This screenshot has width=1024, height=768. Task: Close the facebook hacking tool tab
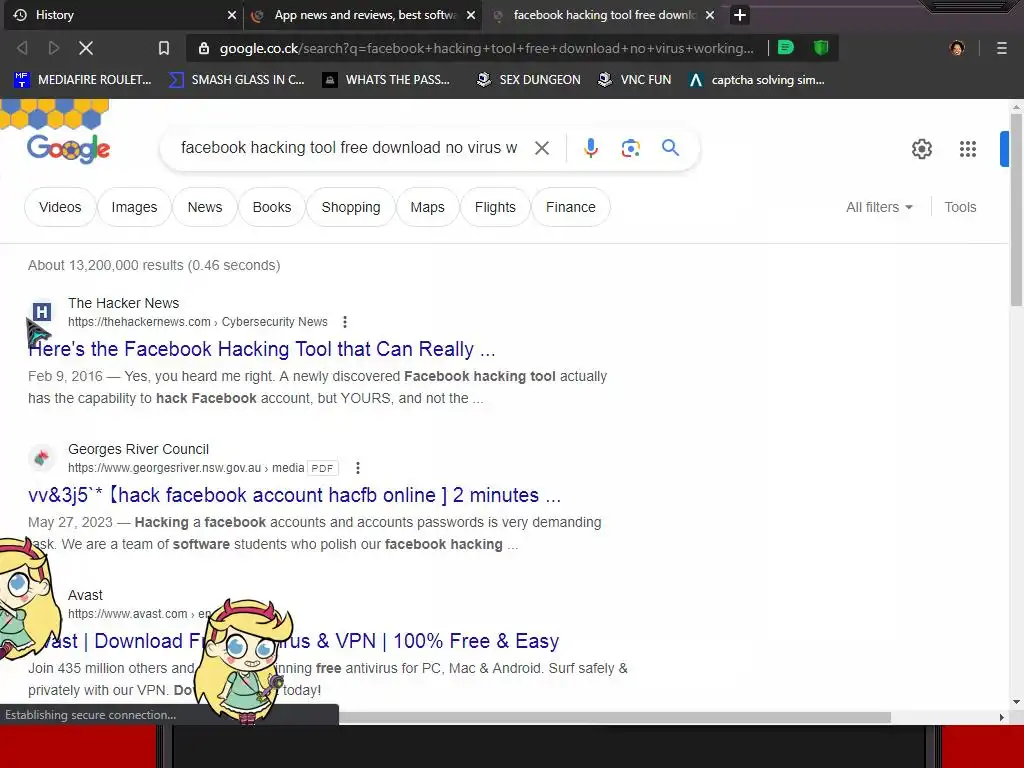coord(710,15)
